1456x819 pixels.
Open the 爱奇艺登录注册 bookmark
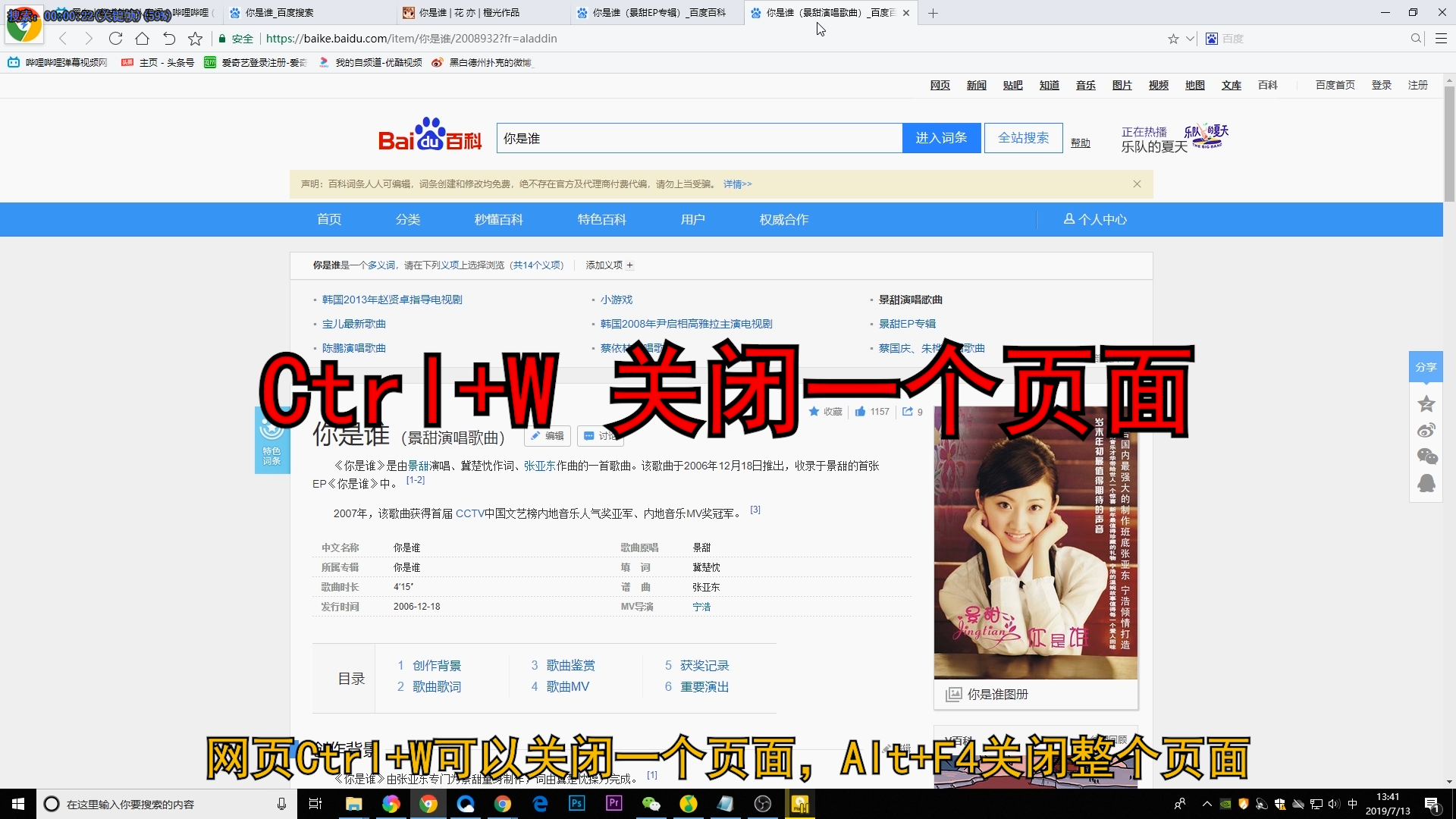256,62
